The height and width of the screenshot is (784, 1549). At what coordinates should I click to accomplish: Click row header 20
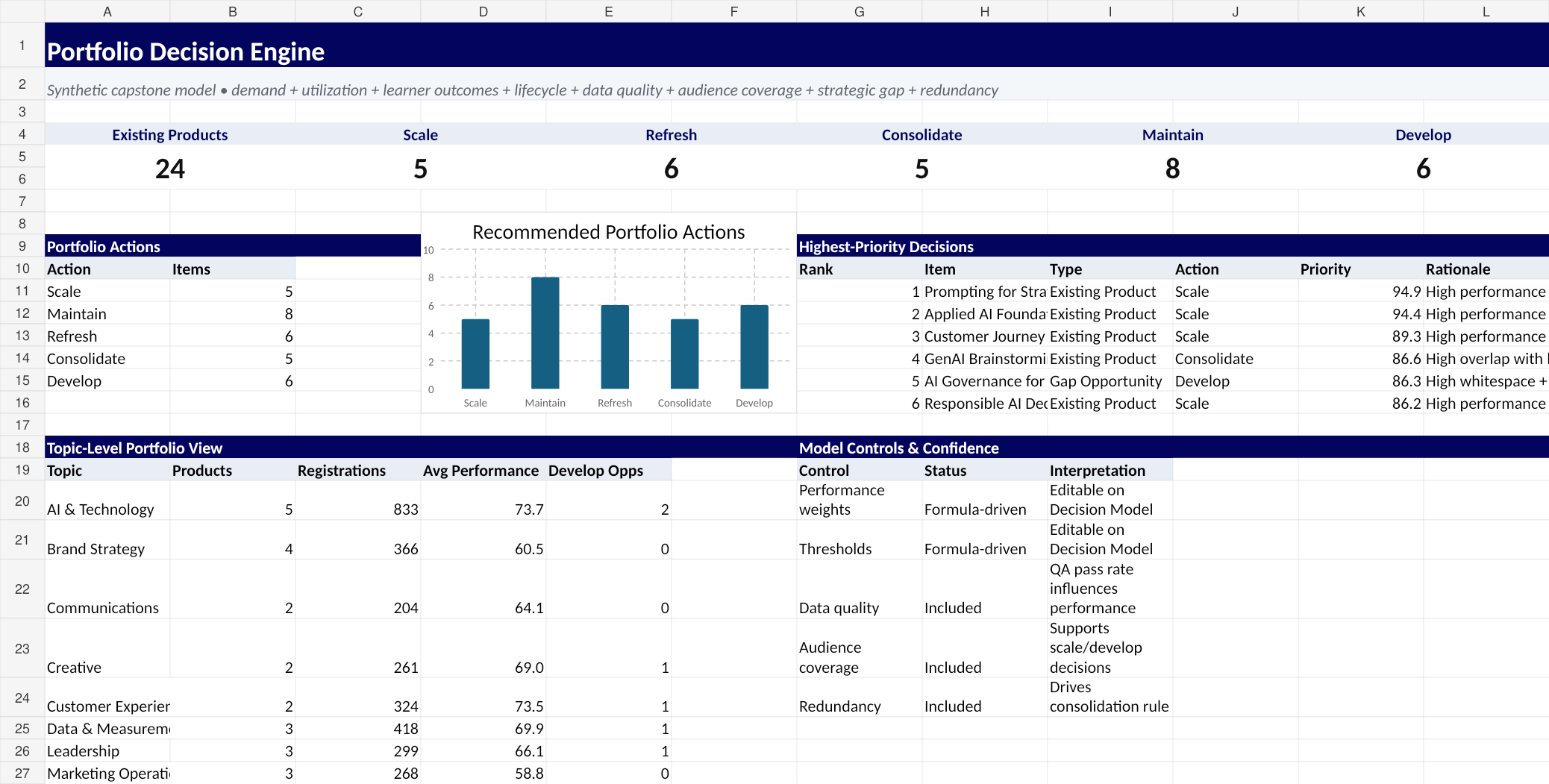click(x=22, y=501)
